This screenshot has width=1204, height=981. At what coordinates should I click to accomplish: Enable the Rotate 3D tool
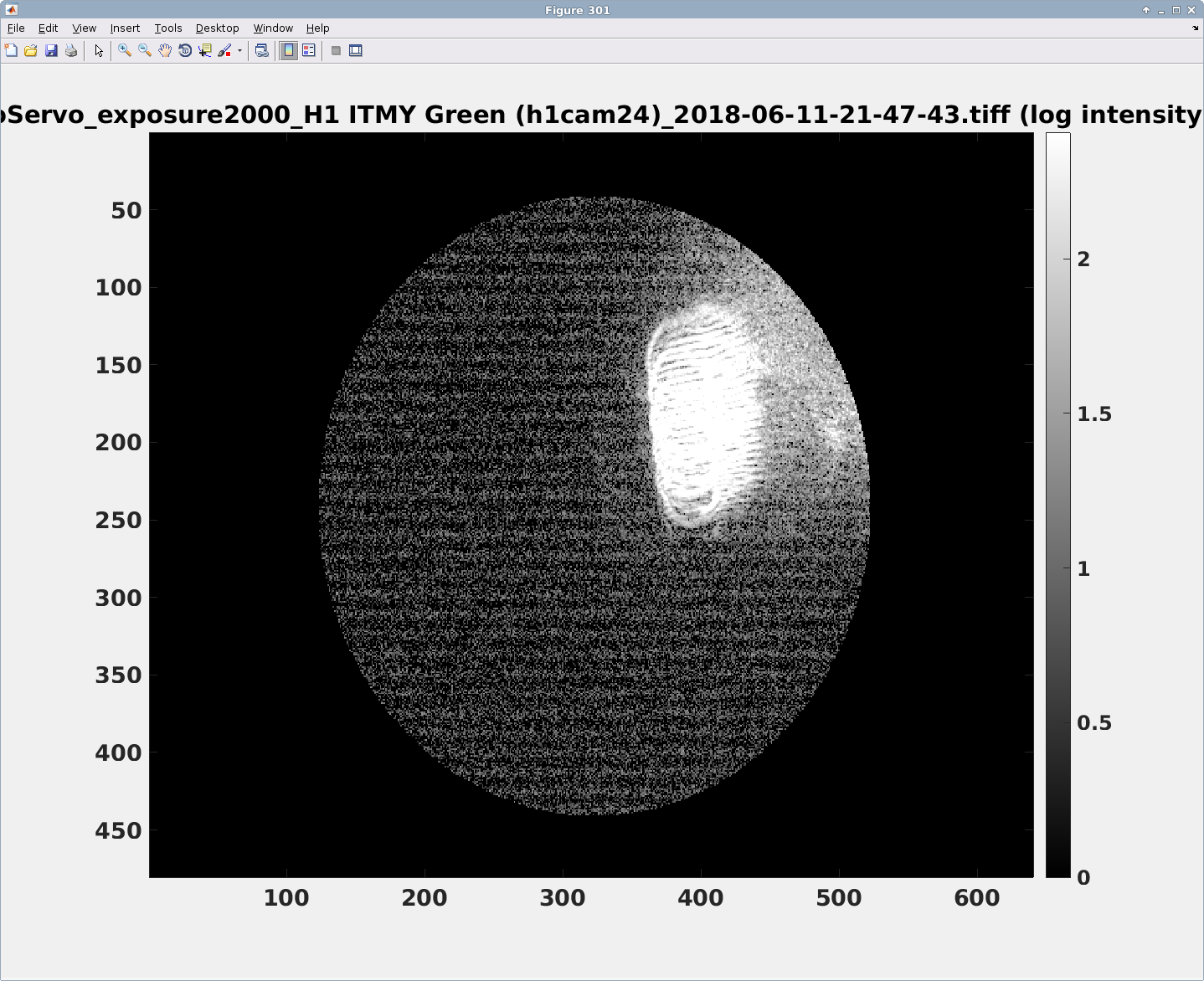point(185,50)
